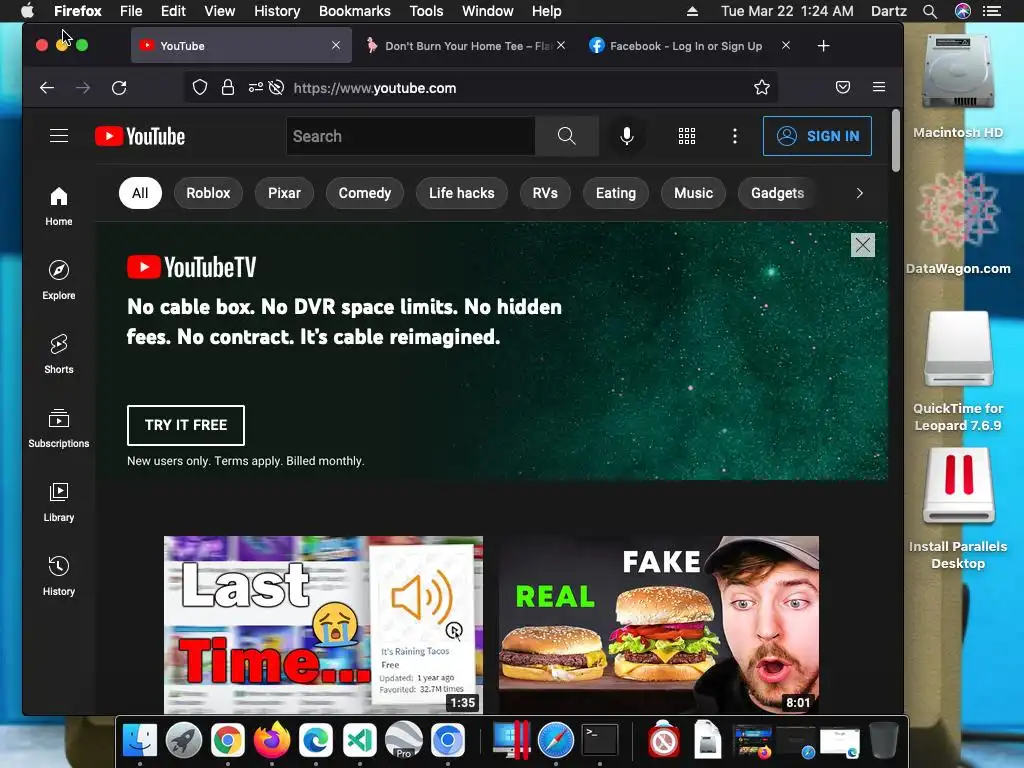Select the RVs category chip

(x=545, y=193)
